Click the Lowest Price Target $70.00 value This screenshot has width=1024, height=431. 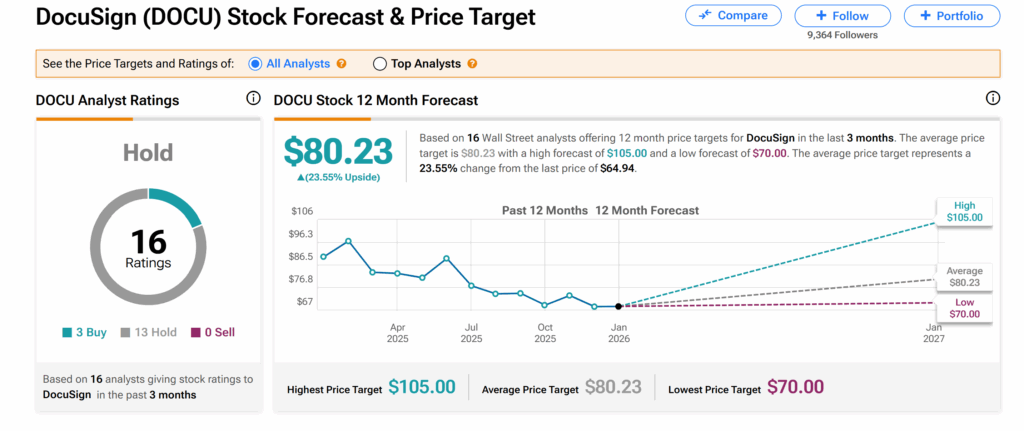795,387
